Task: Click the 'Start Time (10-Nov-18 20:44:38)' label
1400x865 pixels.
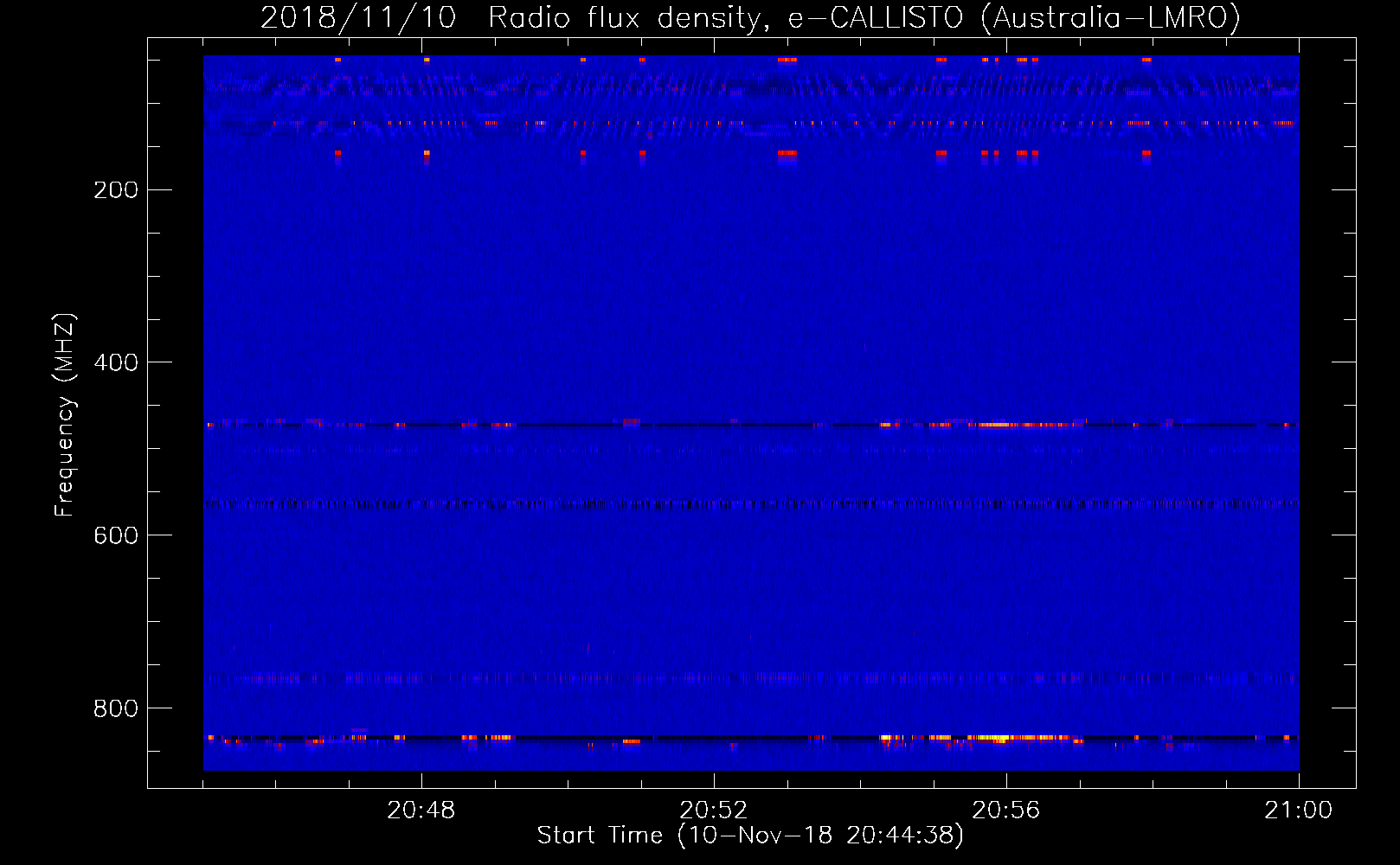Action: [x=750, y=836]
